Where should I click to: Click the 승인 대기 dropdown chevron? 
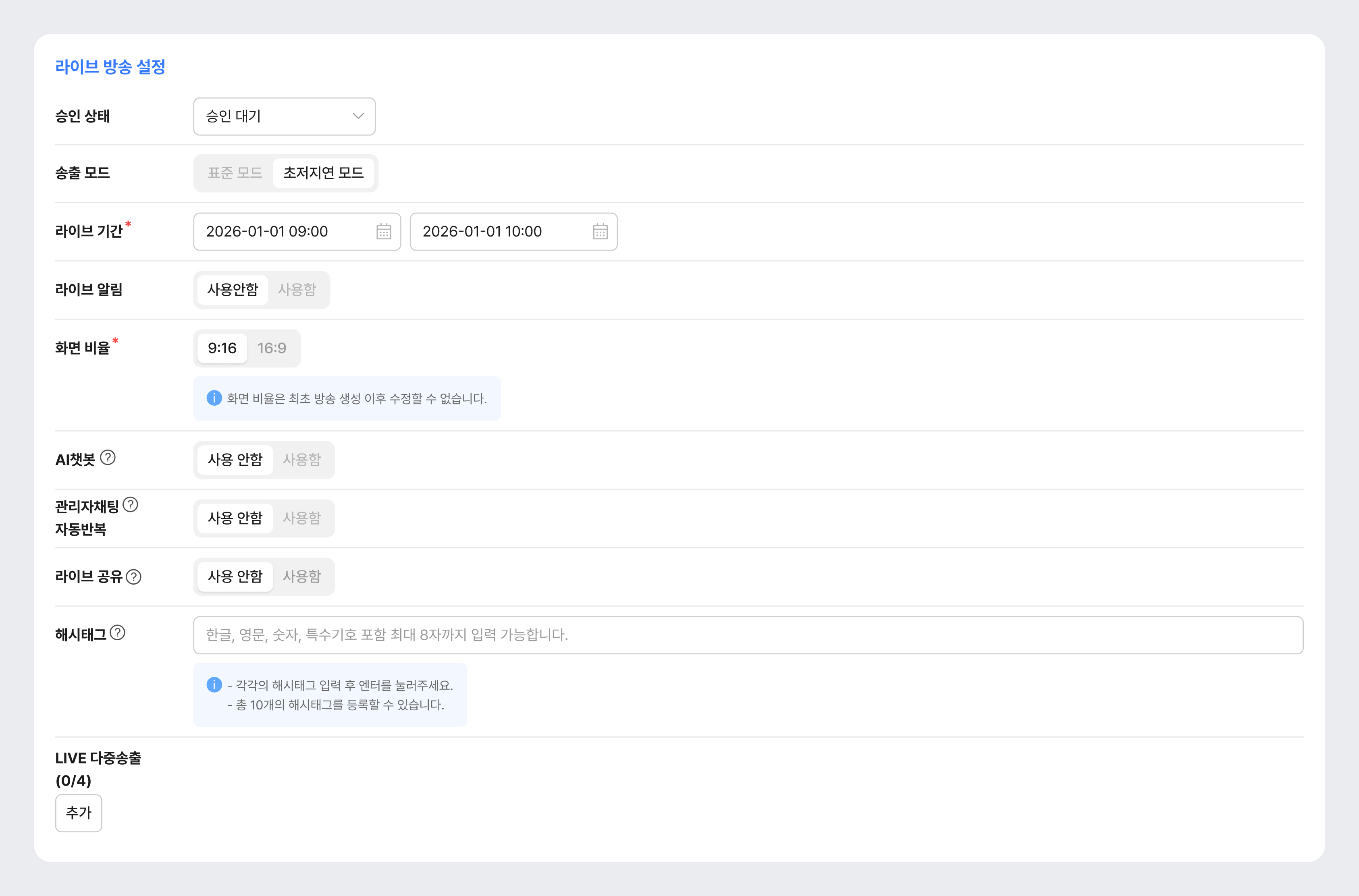358,116
